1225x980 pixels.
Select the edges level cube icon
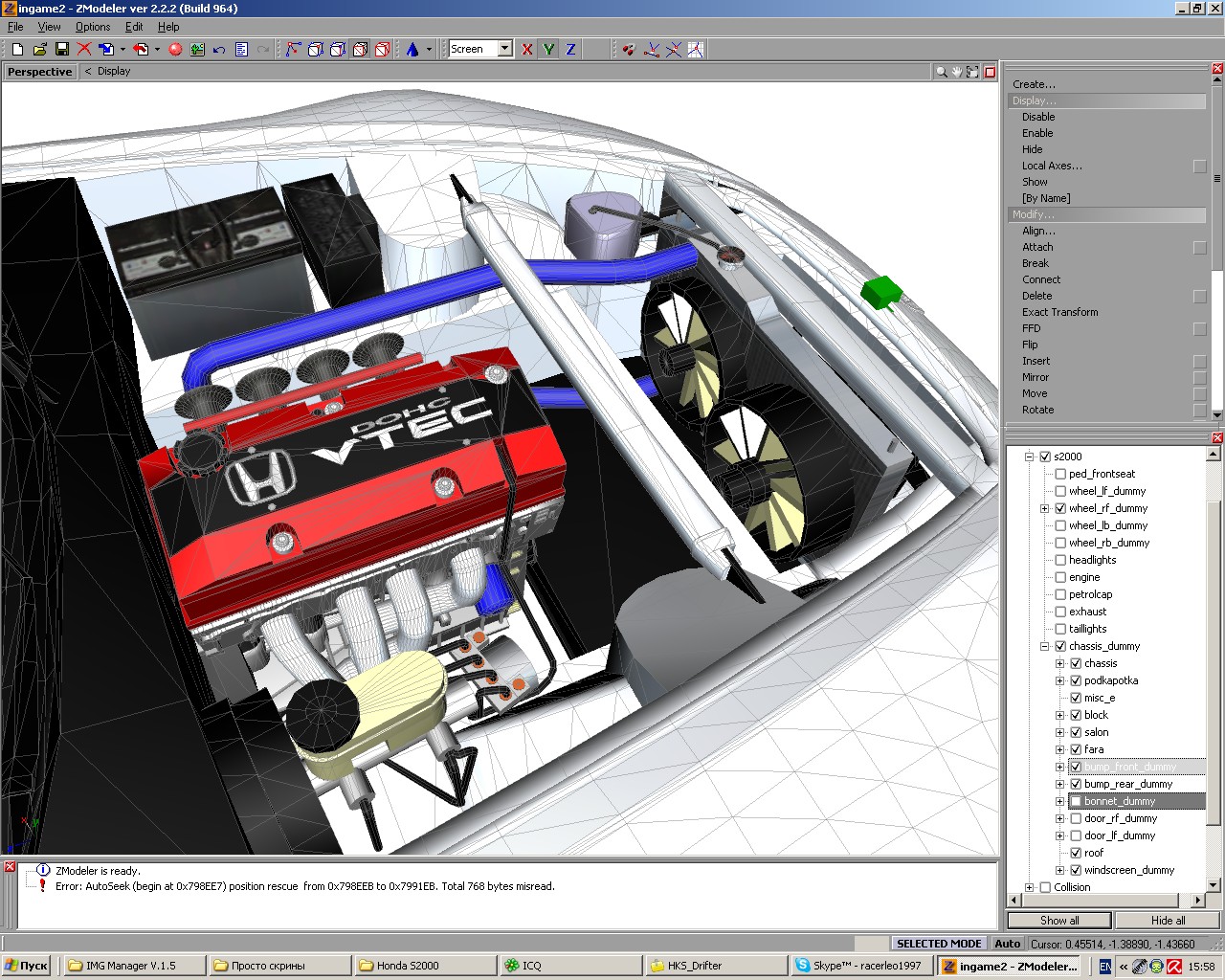(315, 49)
